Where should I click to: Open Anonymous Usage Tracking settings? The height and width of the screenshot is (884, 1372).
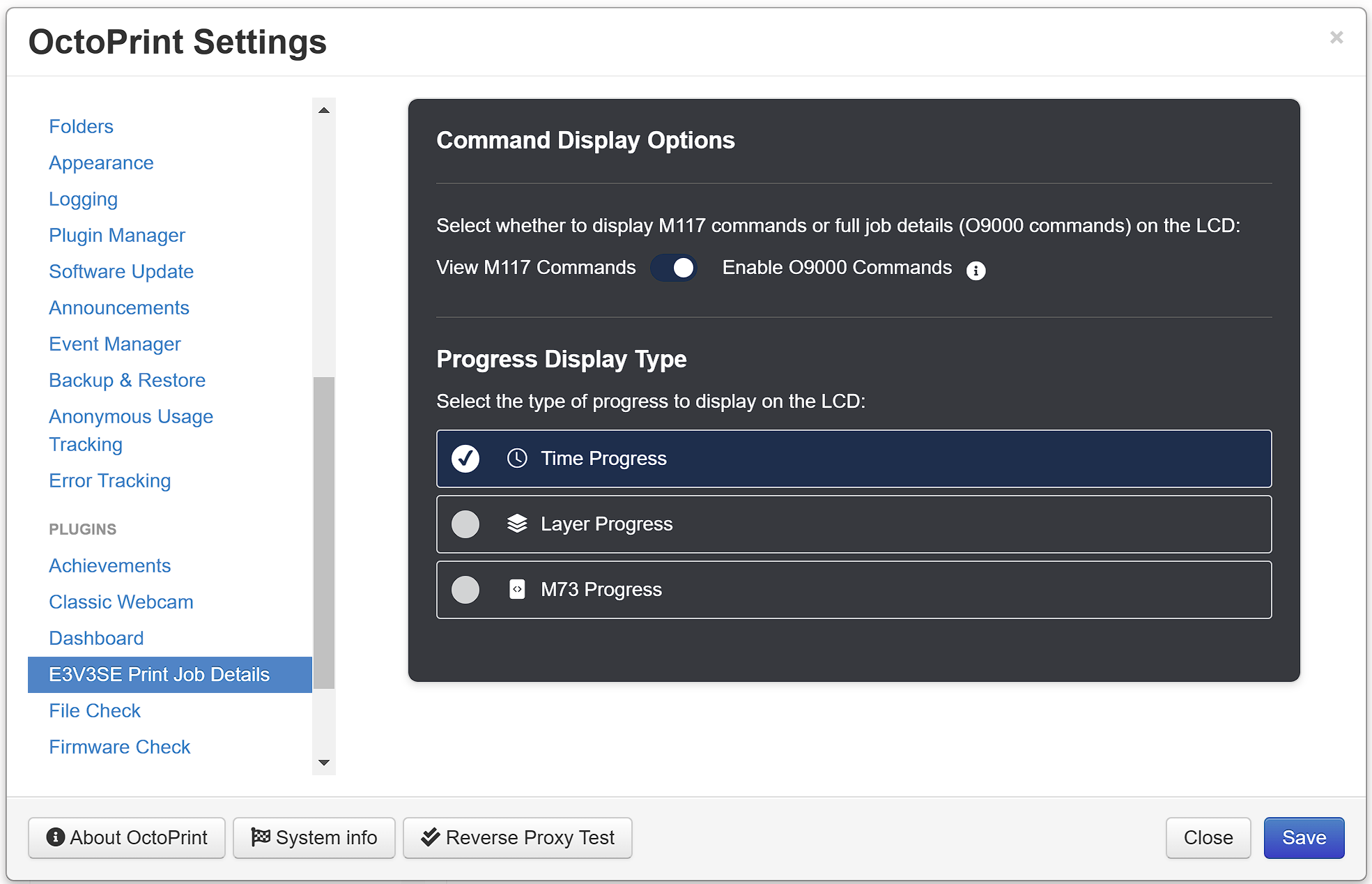[131, 430]
